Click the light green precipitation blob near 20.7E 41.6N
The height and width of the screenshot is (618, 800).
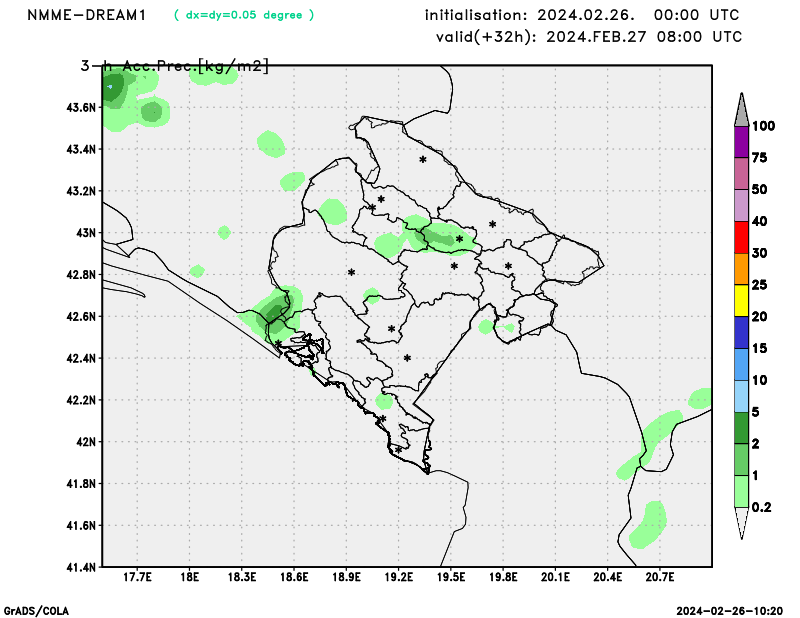pyautogui.click(x=648, y=525)
